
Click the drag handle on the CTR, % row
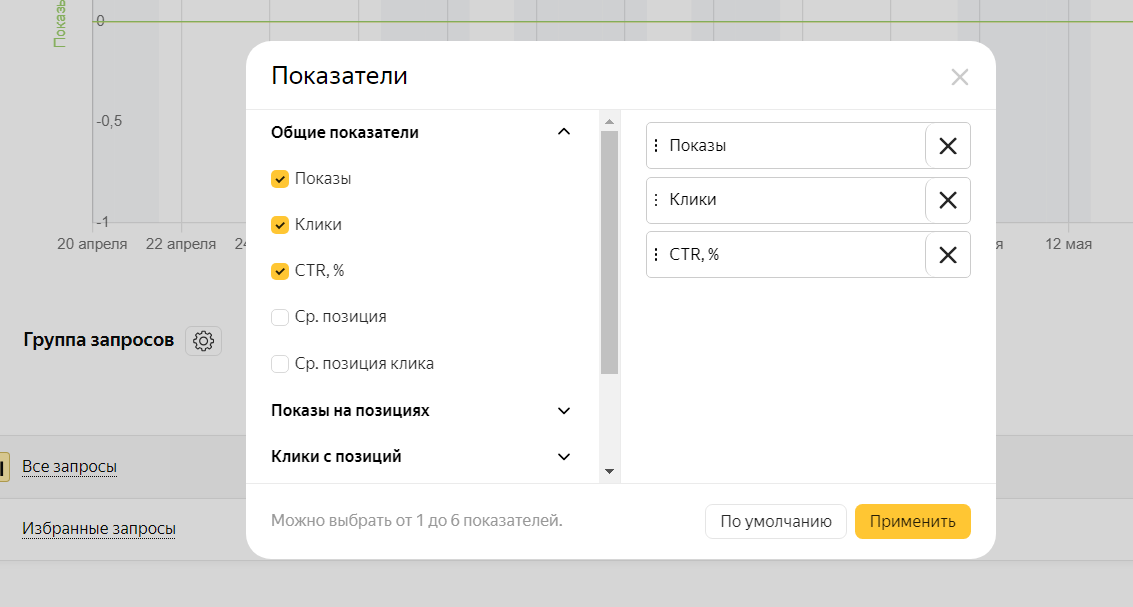[x=656, y=254]
